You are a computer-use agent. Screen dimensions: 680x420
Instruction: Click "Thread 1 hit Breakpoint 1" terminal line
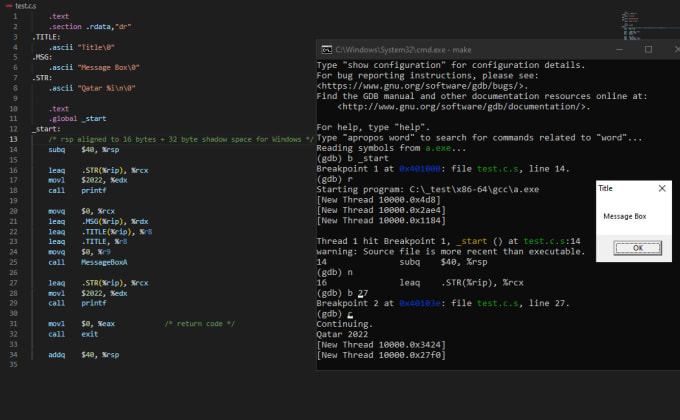pos(448,241)
